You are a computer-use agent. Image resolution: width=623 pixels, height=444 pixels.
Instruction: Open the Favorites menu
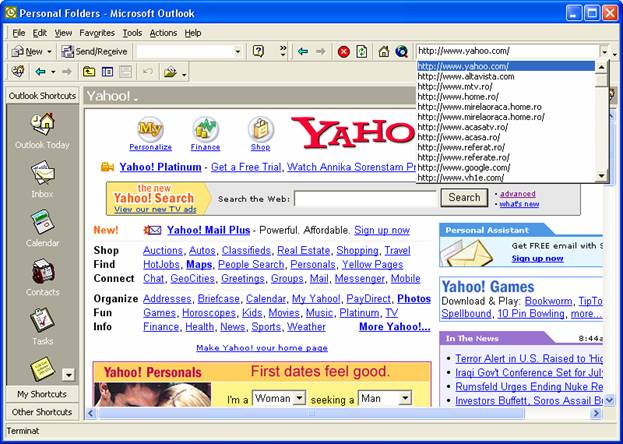pyautogui.click(x=97, y=33)
